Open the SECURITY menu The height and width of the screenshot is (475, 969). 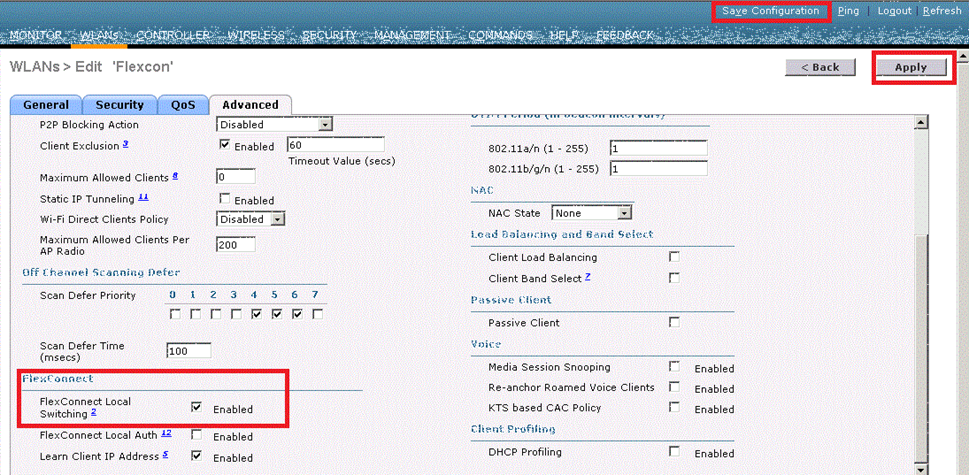click(329, 35)
